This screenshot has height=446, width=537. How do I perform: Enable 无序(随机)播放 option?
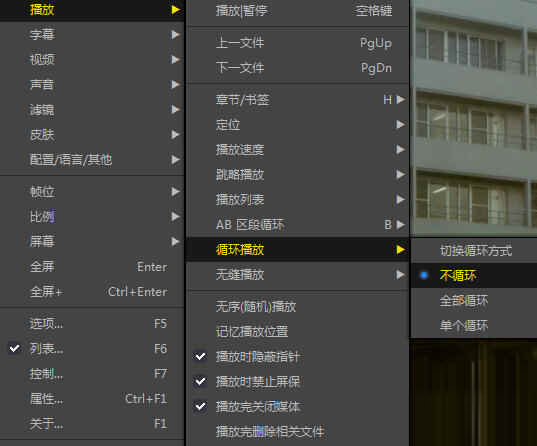pos(298,307)
